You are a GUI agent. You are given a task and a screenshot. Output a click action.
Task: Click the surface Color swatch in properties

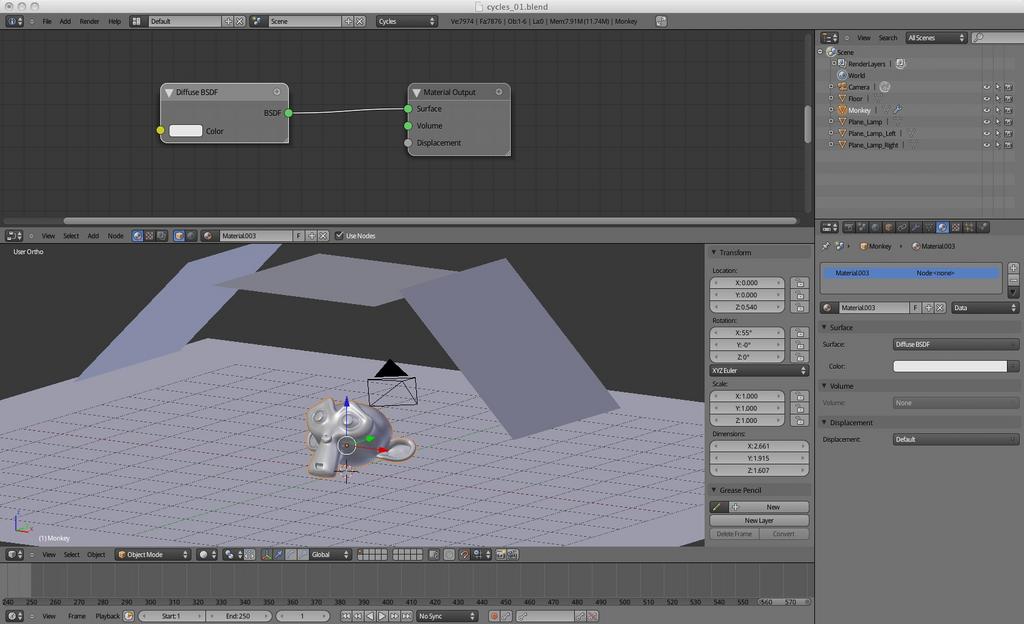(x=950, y=366)
